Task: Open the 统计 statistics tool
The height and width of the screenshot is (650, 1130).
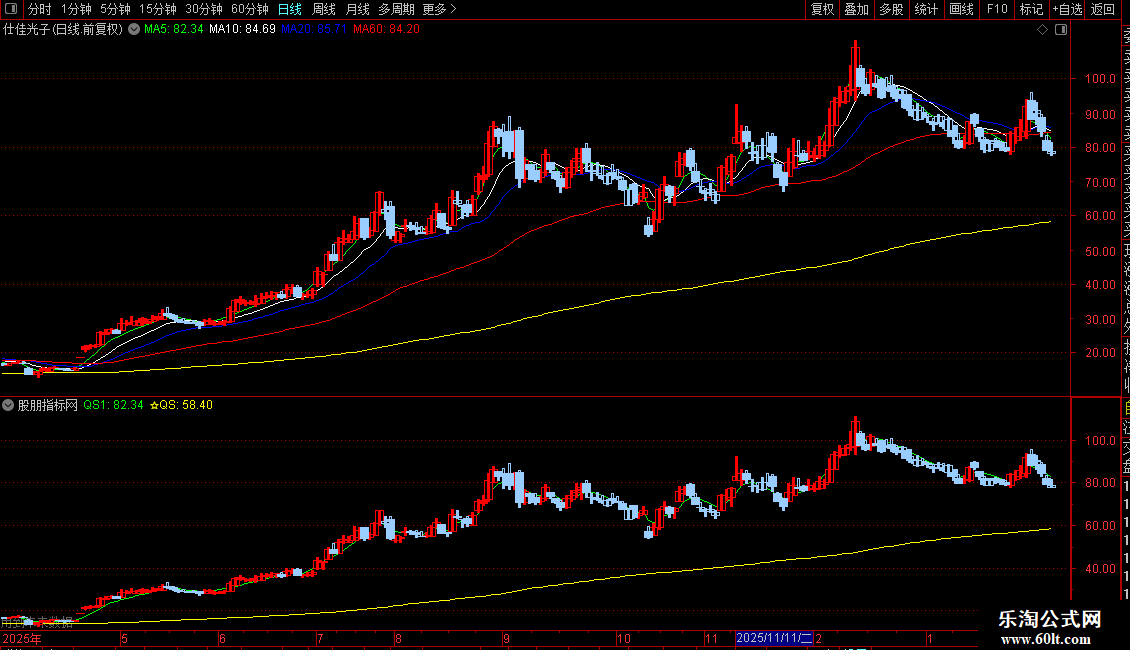Action: coord(926,9)
